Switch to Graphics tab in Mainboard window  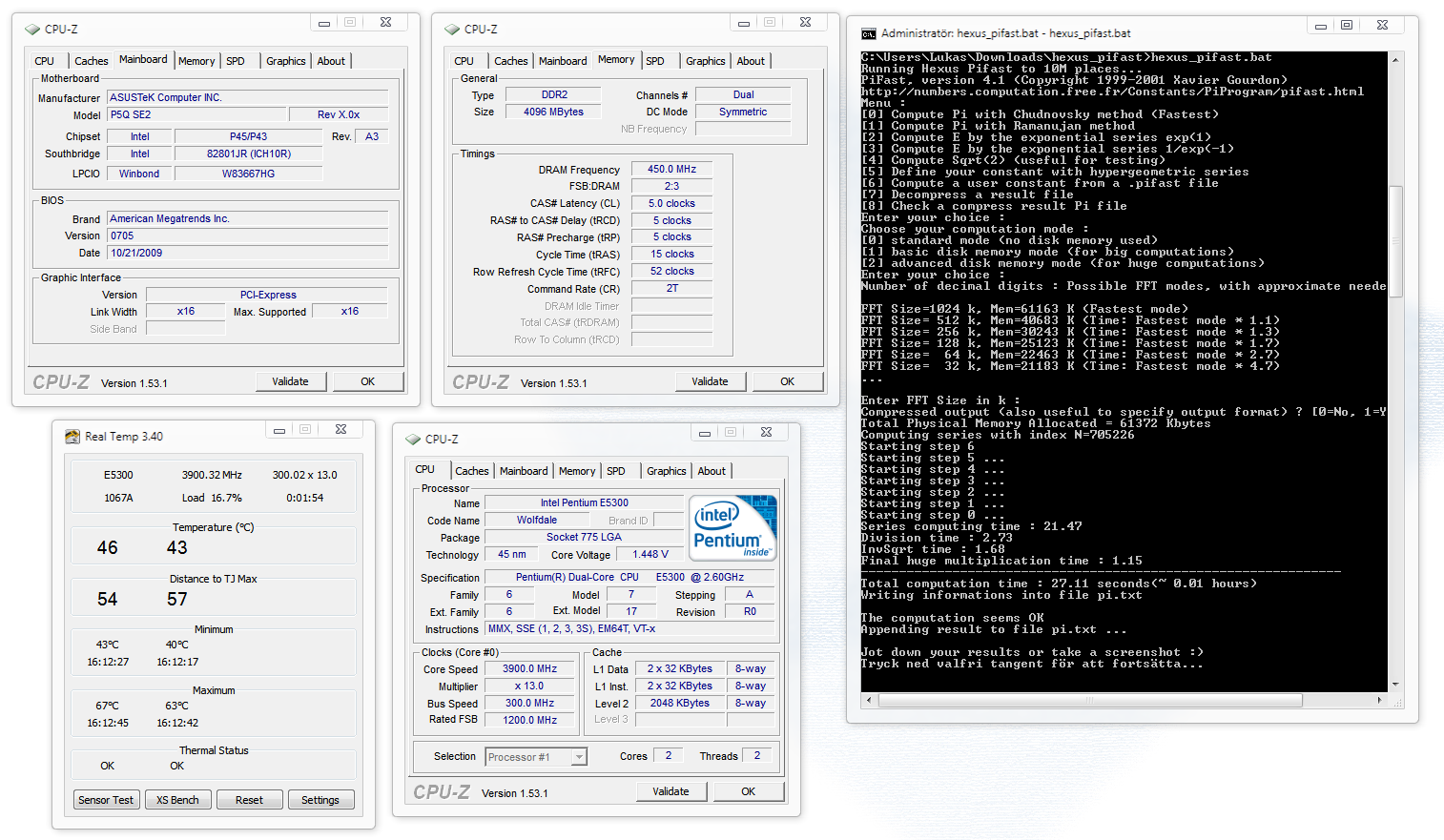(x=286, y=61)
